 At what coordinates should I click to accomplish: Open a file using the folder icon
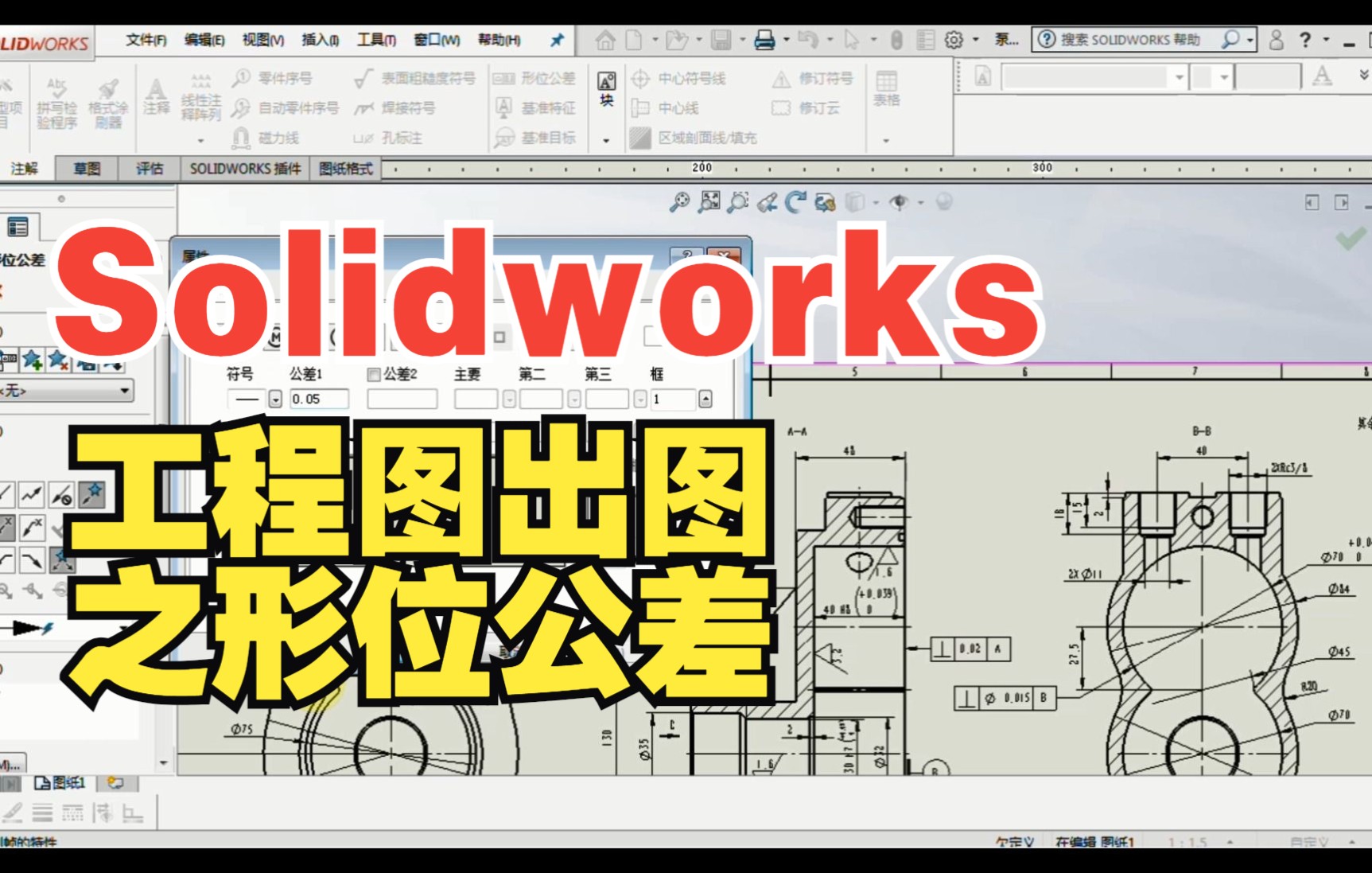(x=676, y=40)
